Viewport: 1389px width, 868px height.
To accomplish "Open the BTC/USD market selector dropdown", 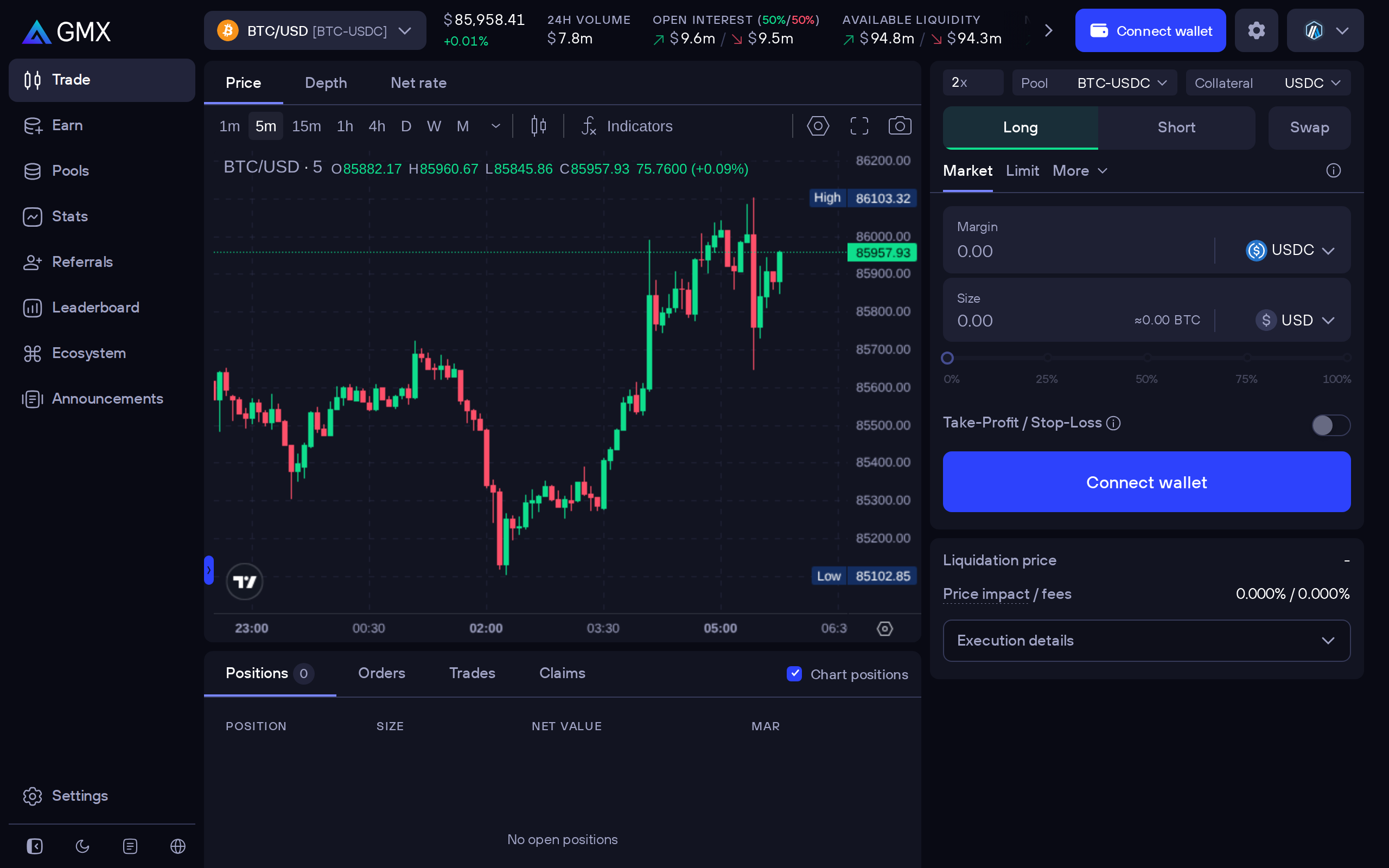I will pyautogui.click(x=315, y=30).
